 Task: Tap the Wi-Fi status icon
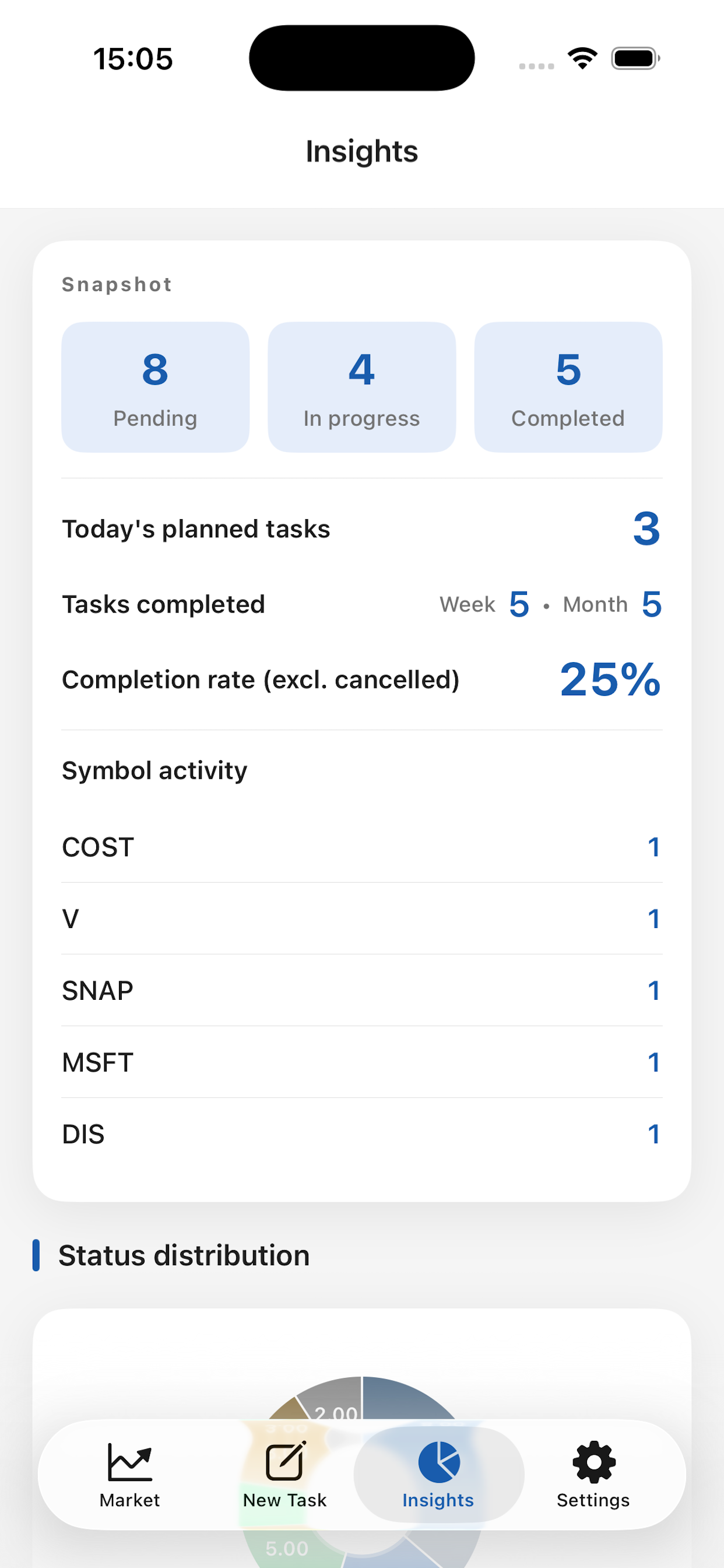(x=582, y=58)
